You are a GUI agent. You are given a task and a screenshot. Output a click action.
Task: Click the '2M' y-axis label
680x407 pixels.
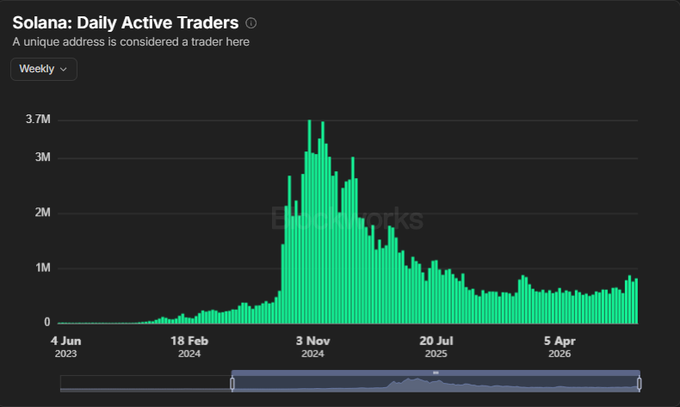tap(43, 212)
